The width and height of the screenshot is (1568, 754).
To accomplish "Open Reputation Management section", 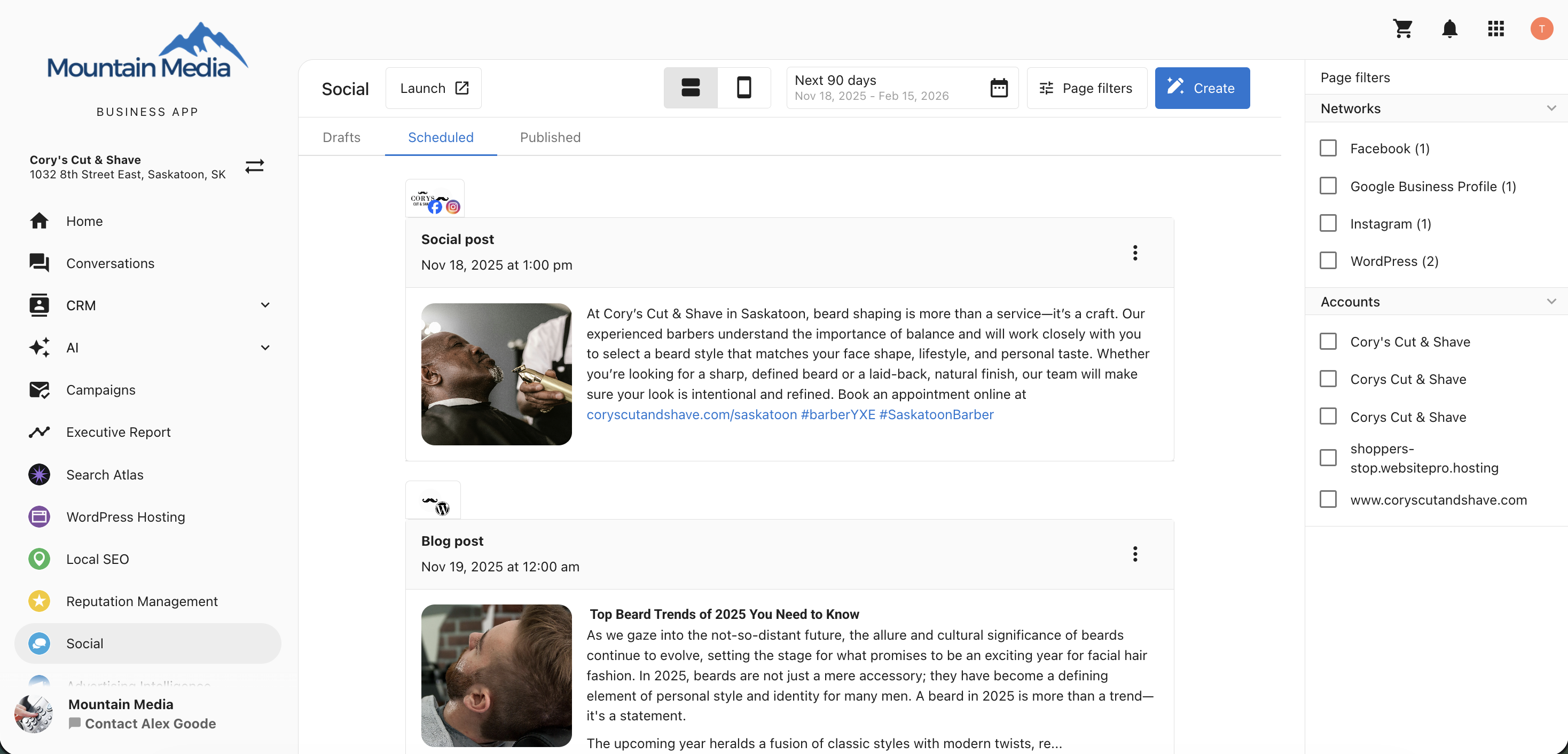I will 142,601.
